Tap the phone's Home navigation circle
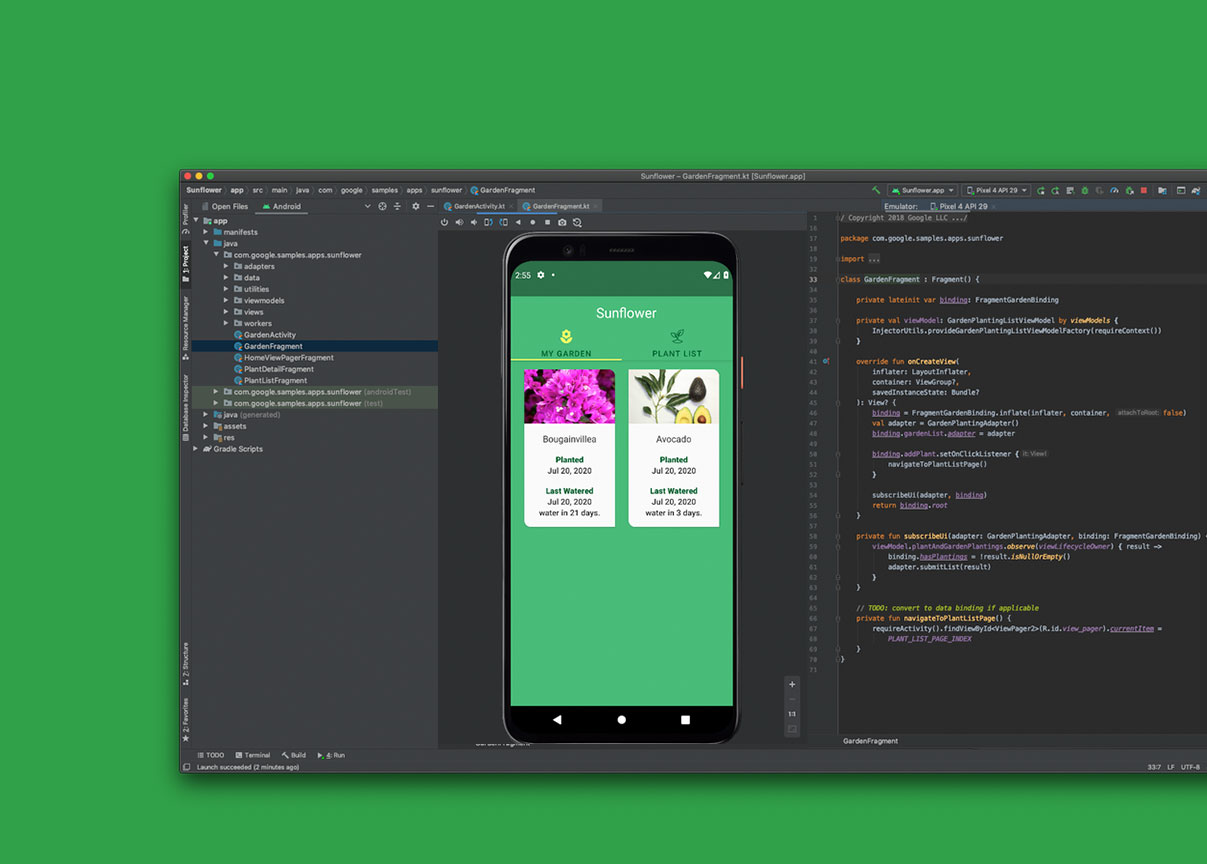Screen dimensions: 1207x864 622,720
